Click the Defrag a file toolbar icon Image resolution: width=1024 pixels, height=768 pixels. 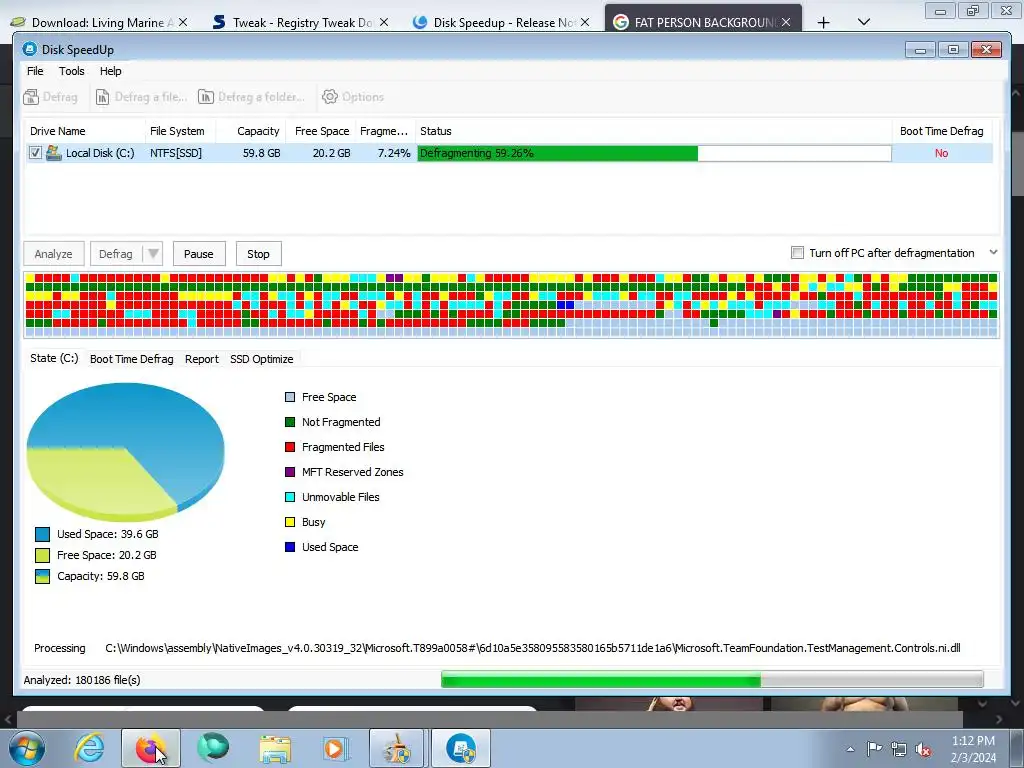103,97
